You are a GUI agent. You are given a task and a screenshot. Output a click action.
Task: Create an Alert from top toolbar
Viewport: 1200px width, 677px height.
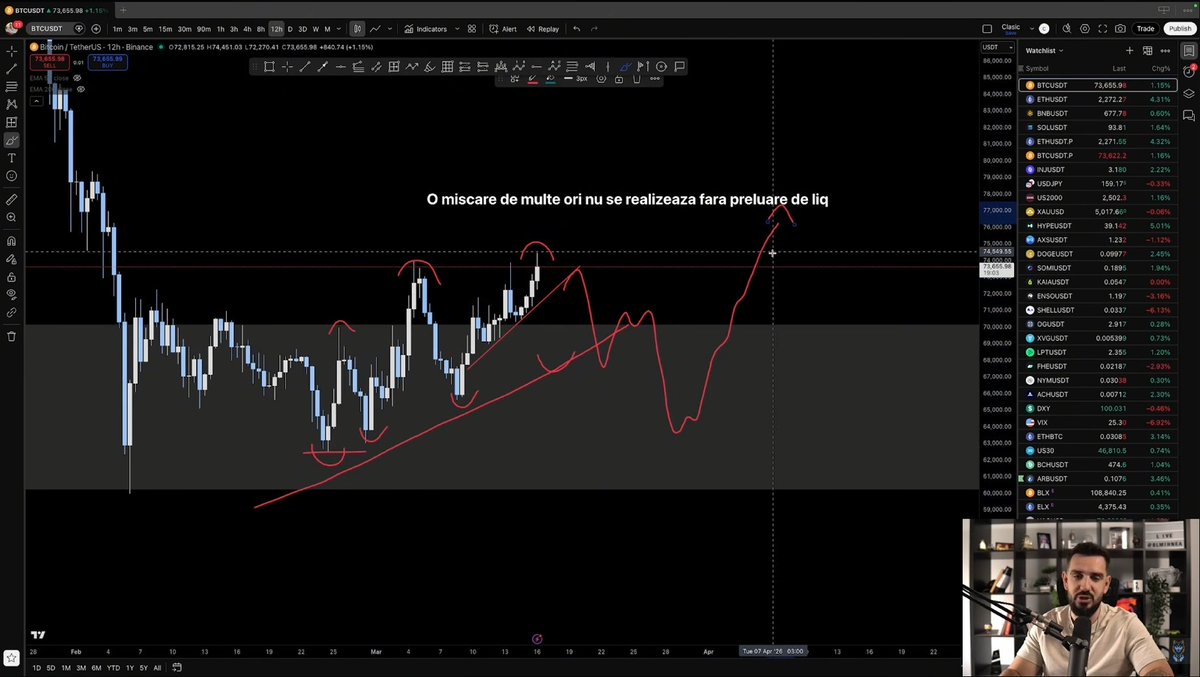point(502,29)
